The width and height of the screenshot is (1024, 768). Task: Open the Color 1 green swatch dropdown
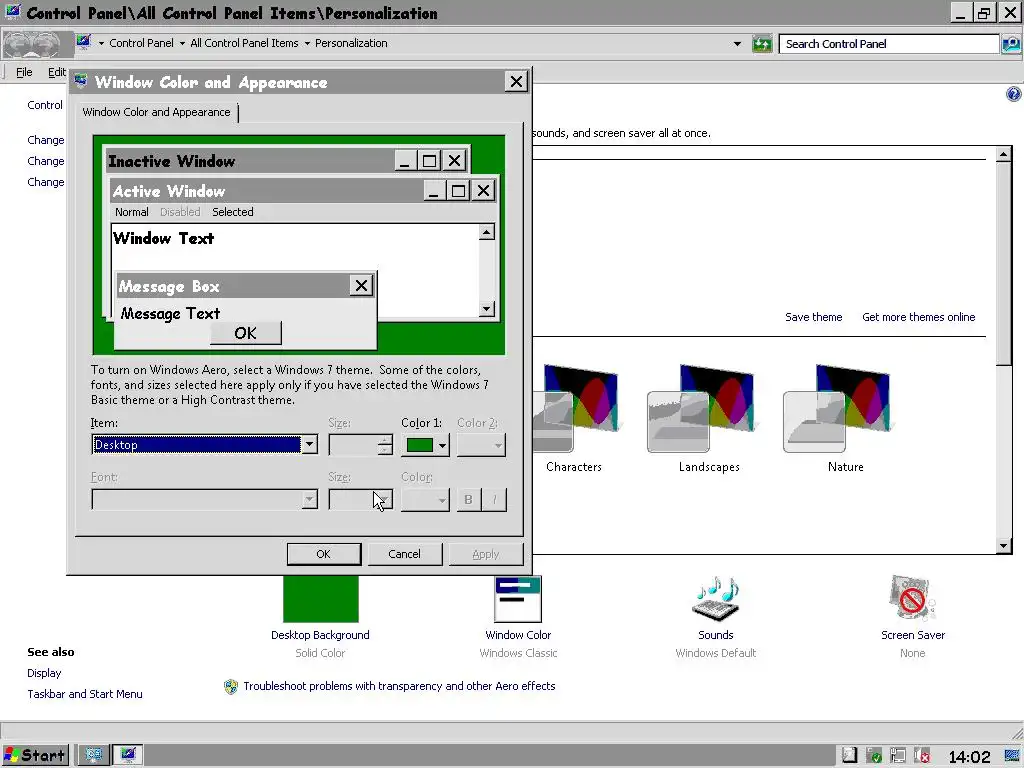pyautogui.click(x=425, y=445)
